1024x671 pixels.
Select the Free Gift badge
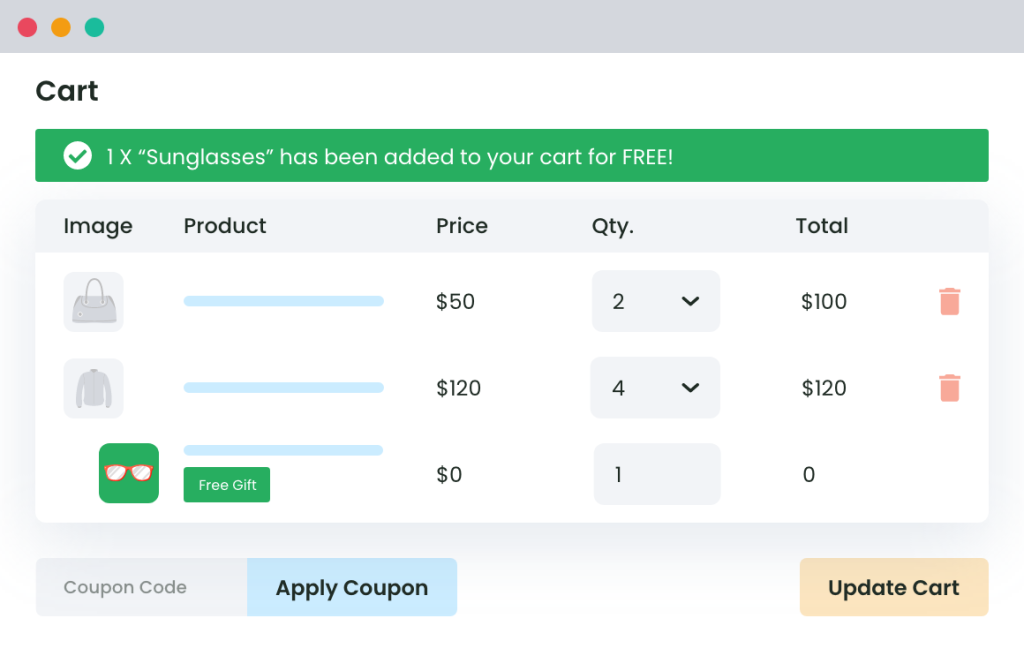[226, 485]
